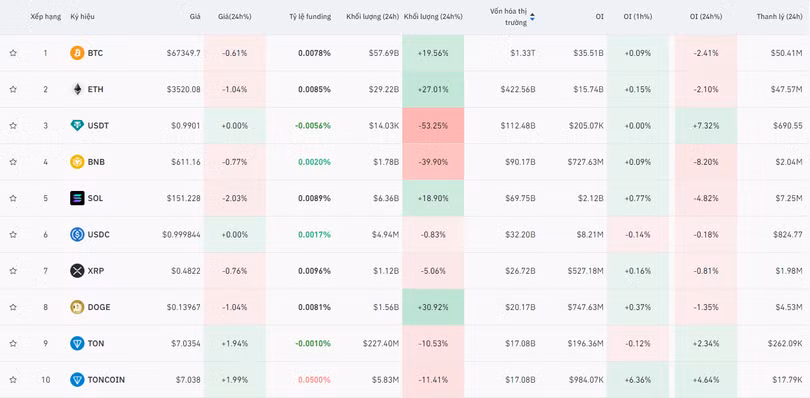Screen dimensions: 810x398
Task: Click the -8.20% OI 24h cell
Action: coord(706,162)
